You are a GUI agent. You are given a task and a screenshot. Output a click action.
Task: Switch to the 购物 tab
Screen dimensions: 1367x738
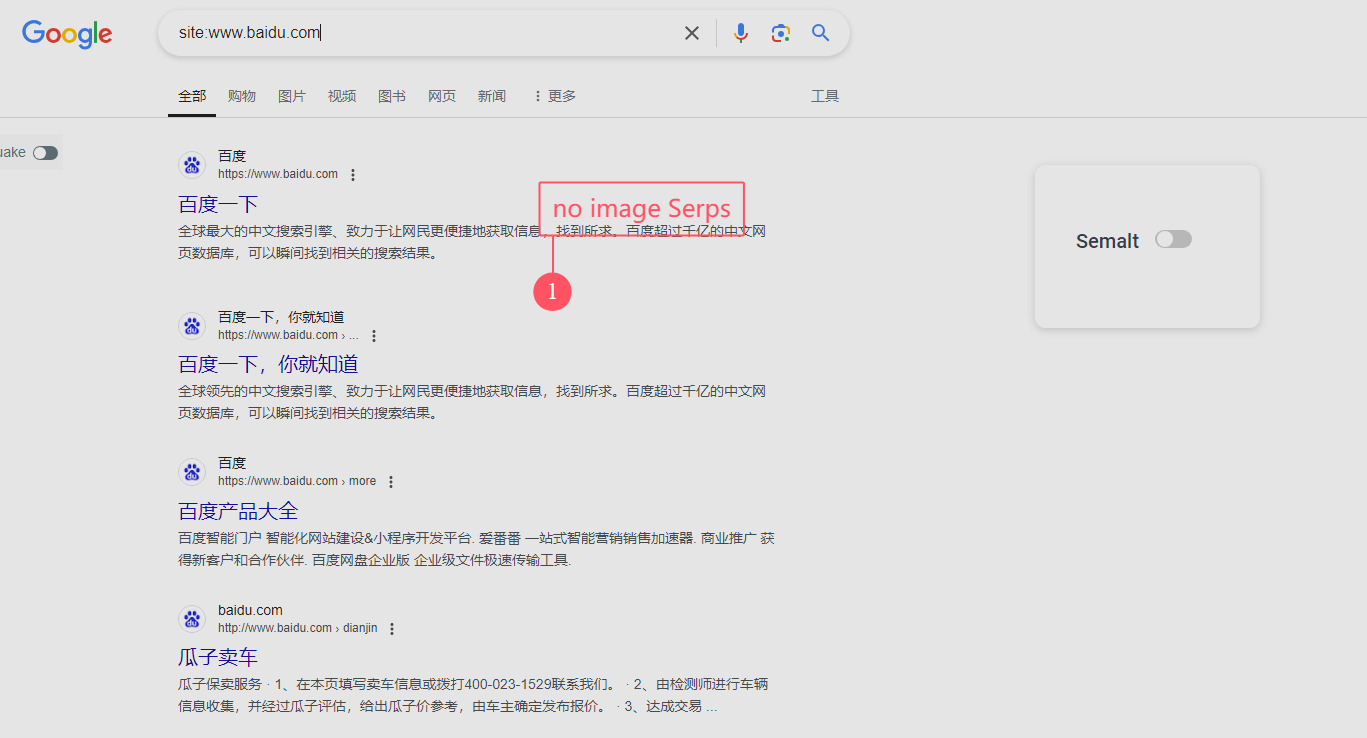tap(242, 96)
